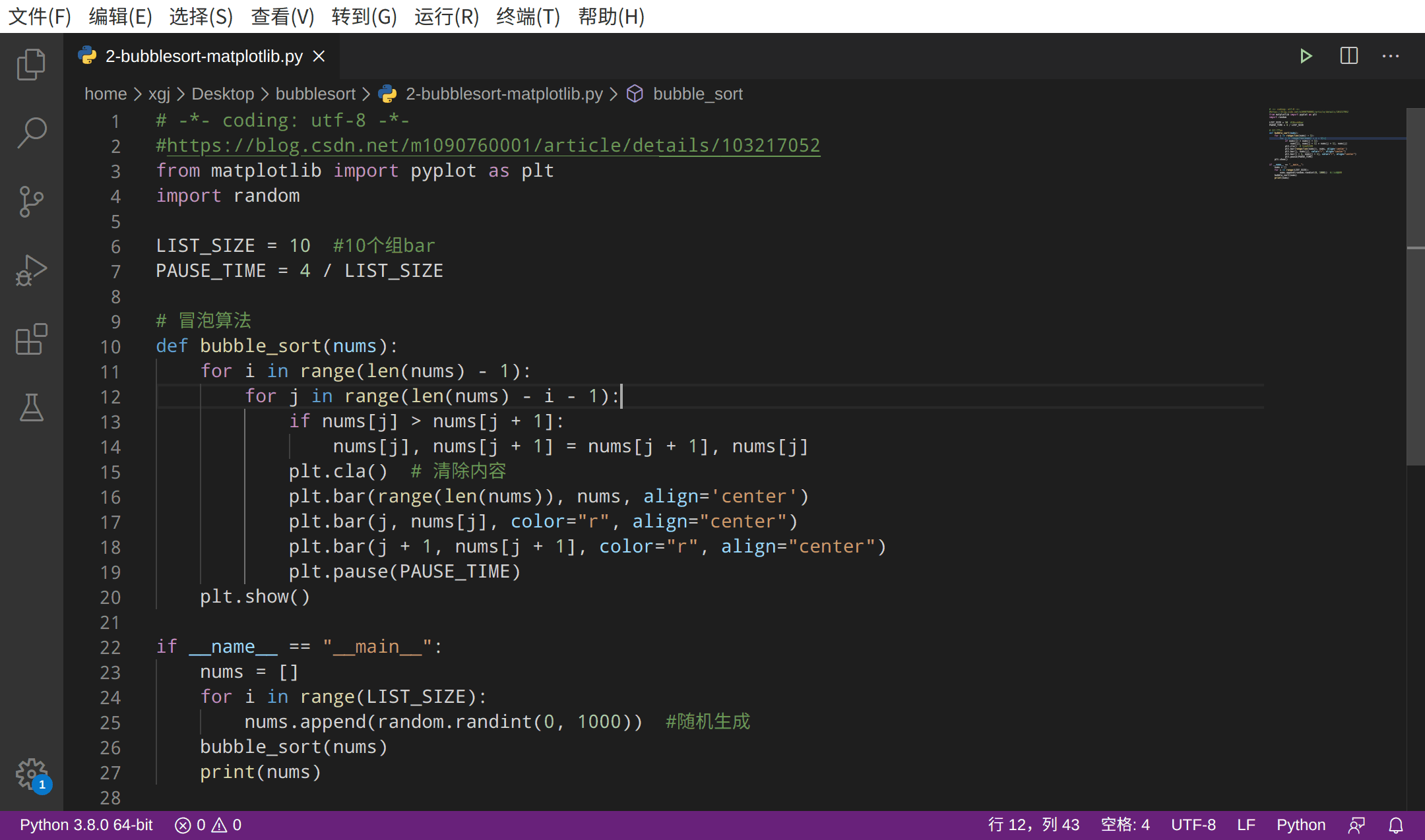Click the notifications bell in status bar

point(1396,825)
